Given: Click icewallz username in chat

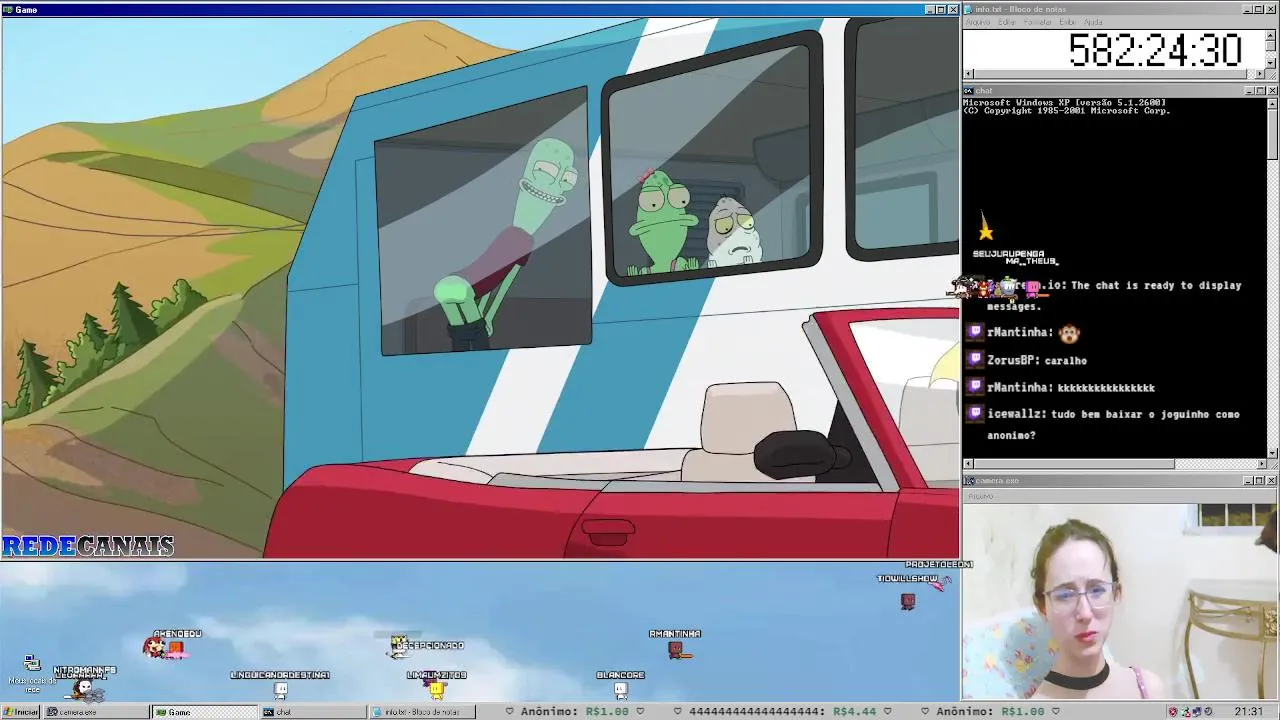Looking at the screenshot, I should pyautogui.click(x=1013, y=414).
